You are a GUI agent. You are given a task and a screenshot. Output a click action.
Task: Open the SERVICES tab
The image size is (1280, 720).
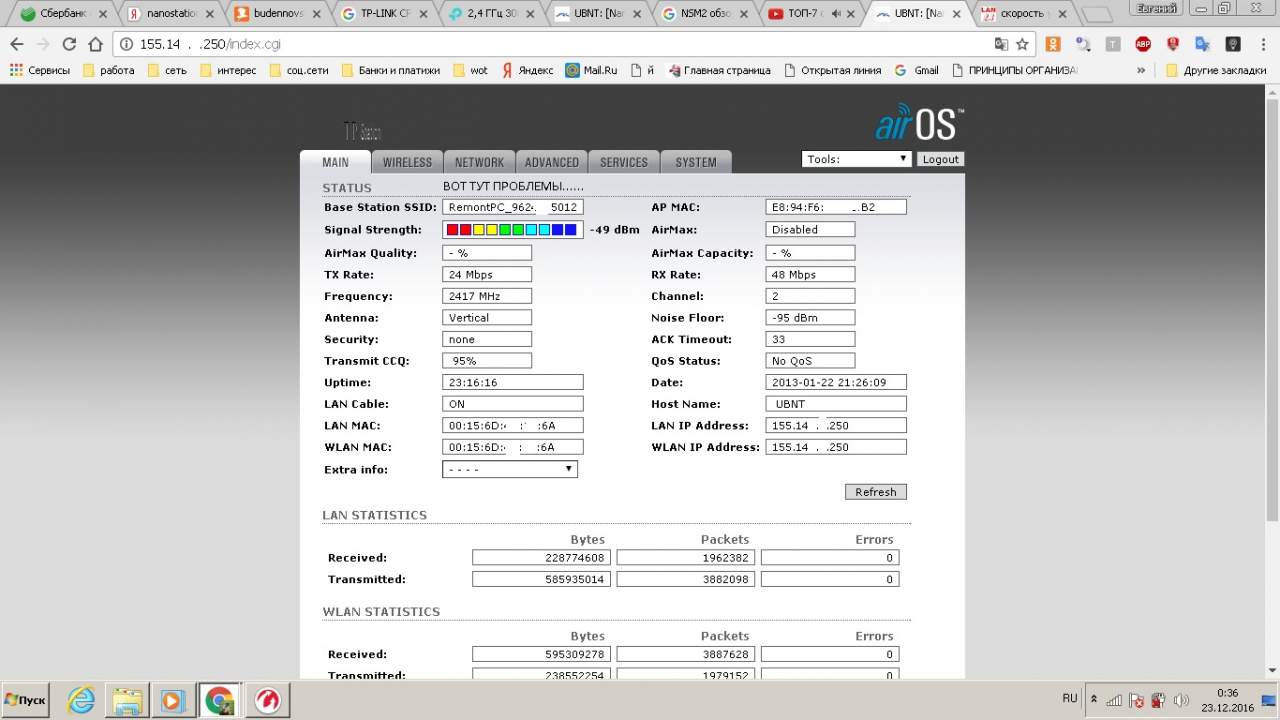pos(623,162)
